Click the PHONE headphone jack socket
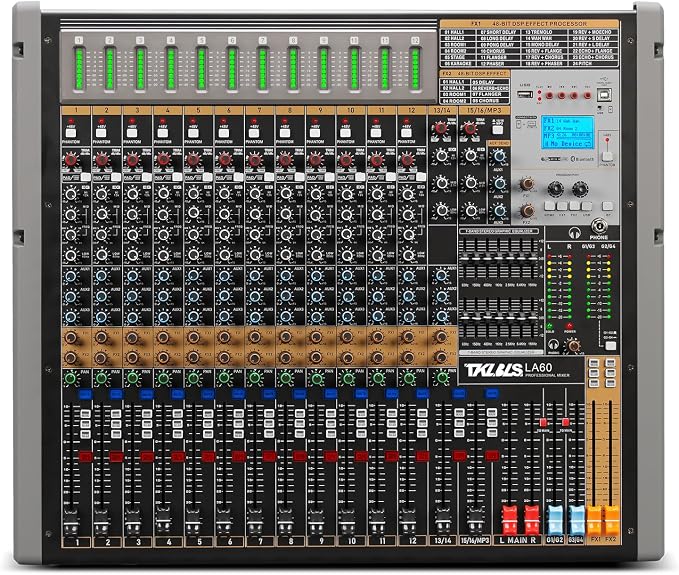Viewport: 679px width, 575px height. pos(598,226)
